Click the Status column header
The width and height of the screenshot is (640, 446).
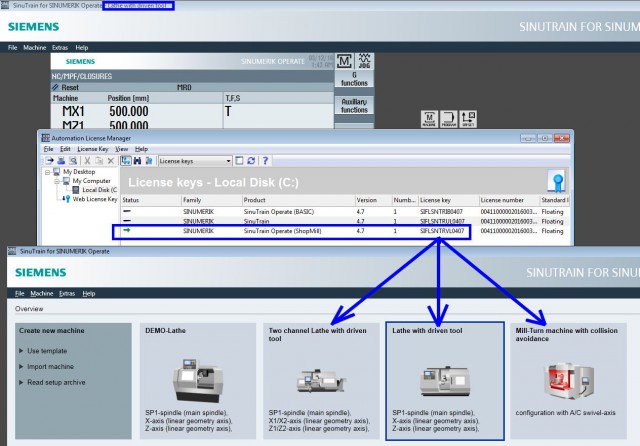151,200
